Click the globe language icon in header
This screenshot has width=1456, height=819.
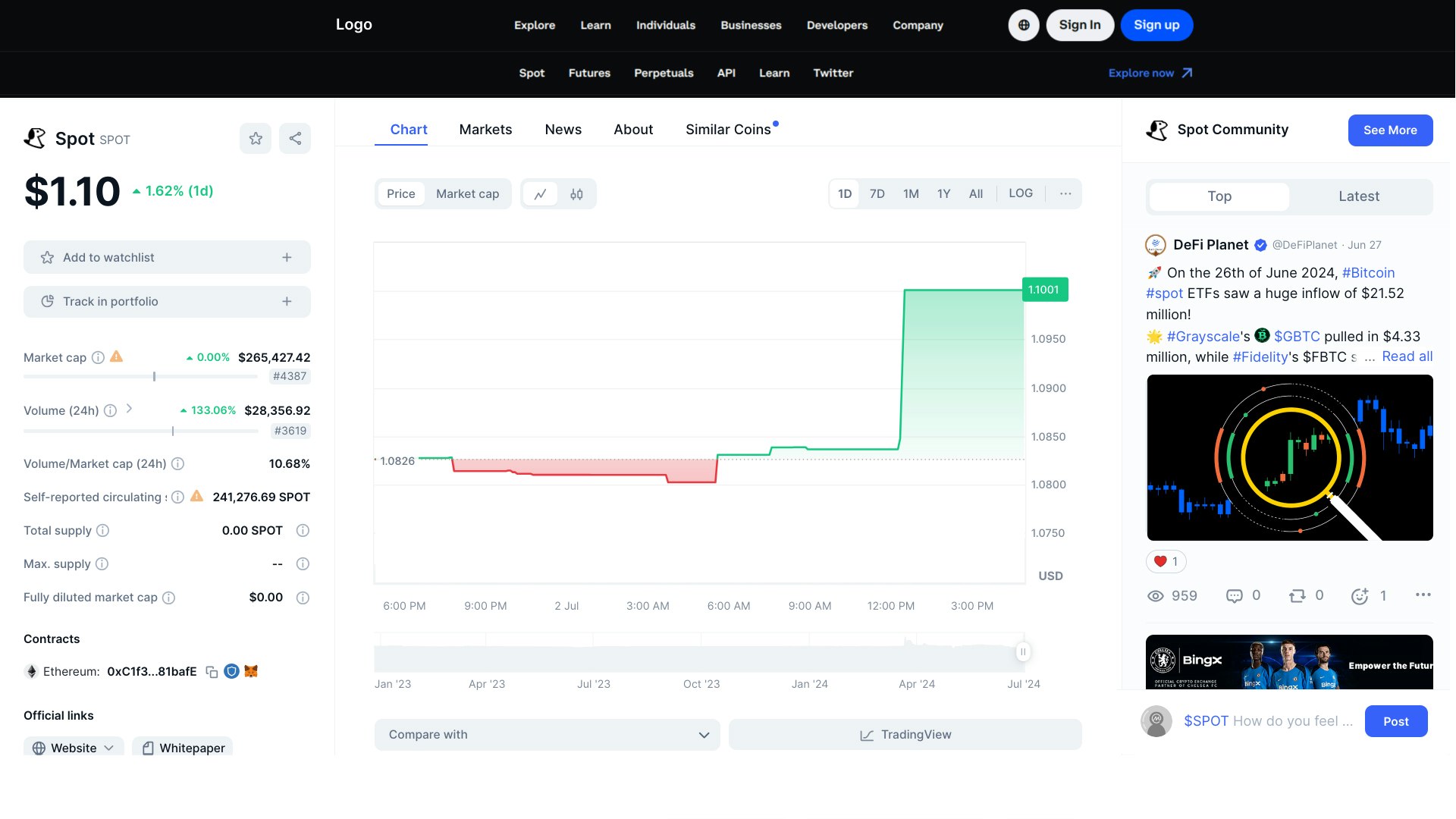click(x=1023, y=25)
